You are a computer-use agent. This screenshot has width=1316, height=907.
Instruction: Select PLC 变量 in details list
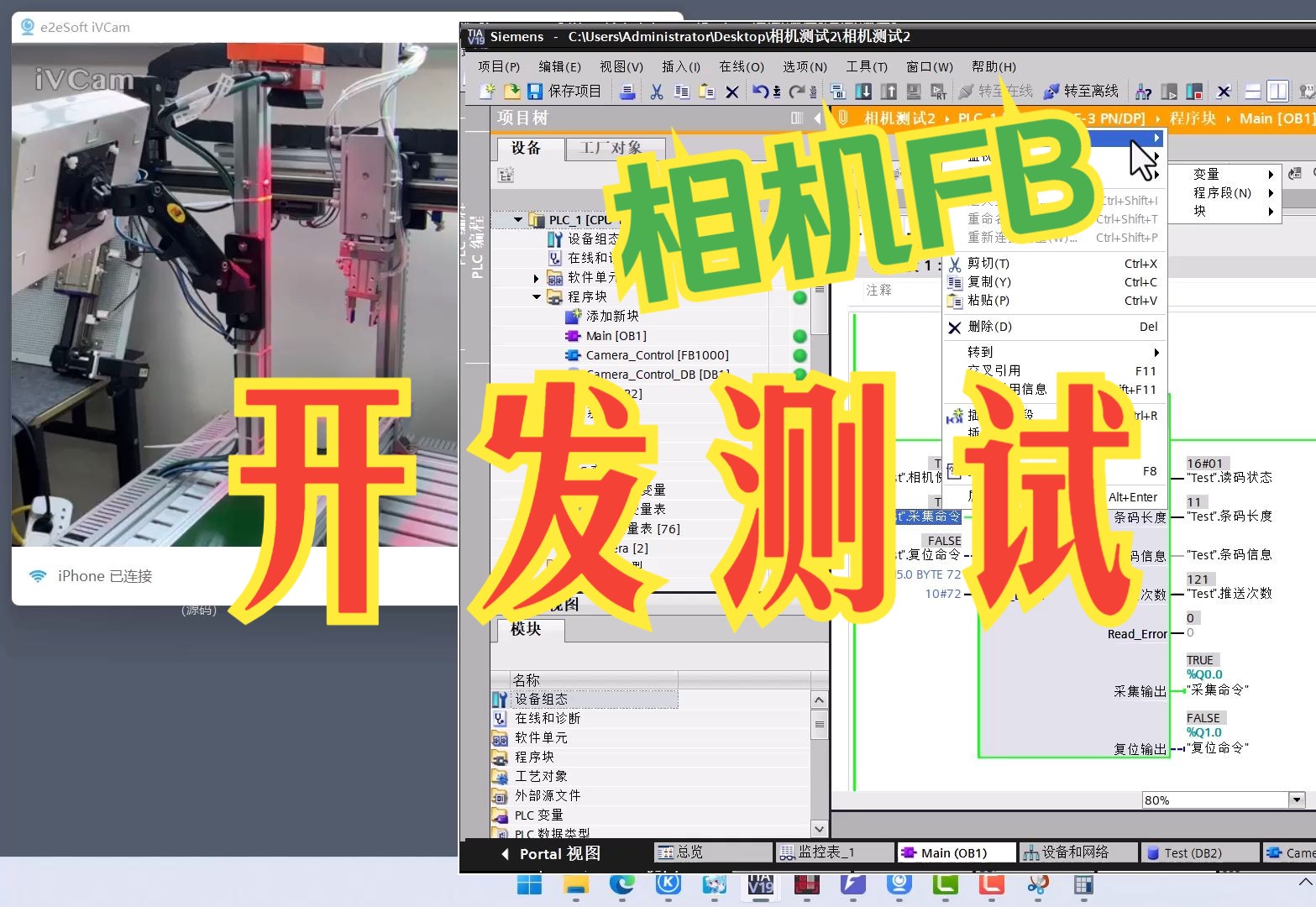[538, 815]
